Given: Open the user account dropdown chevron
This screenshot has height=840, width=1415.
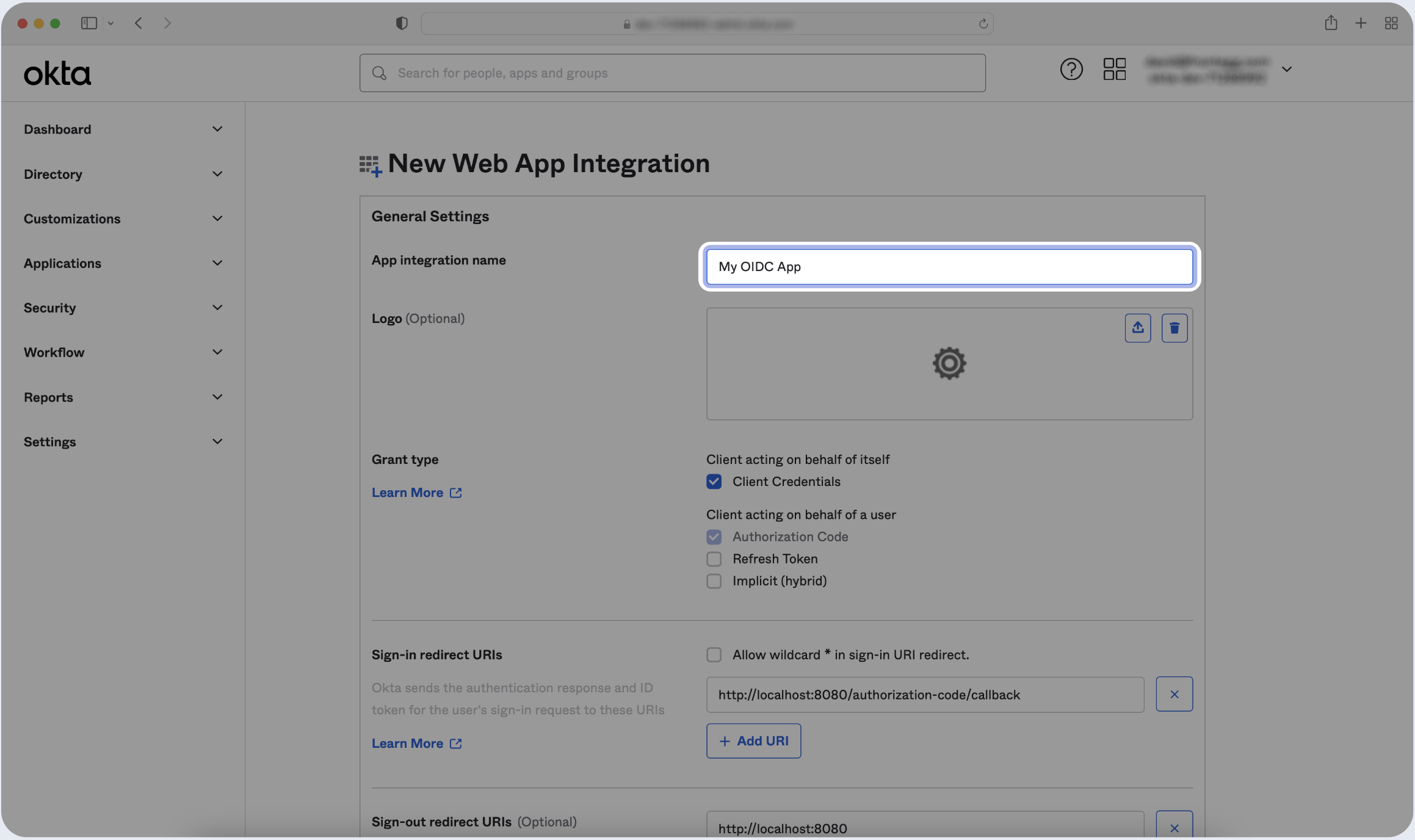Looking at the screenshot, I should 1287,69.
